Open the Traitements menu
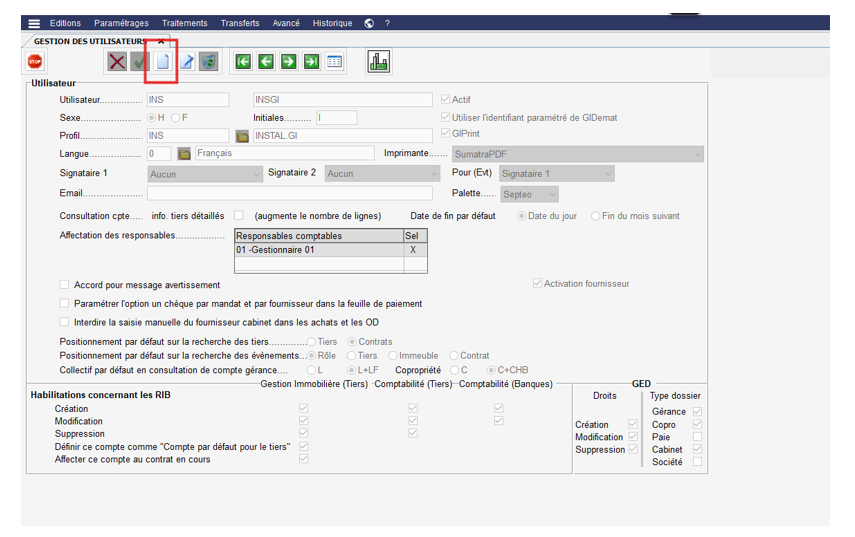 (x=184, y=23)
